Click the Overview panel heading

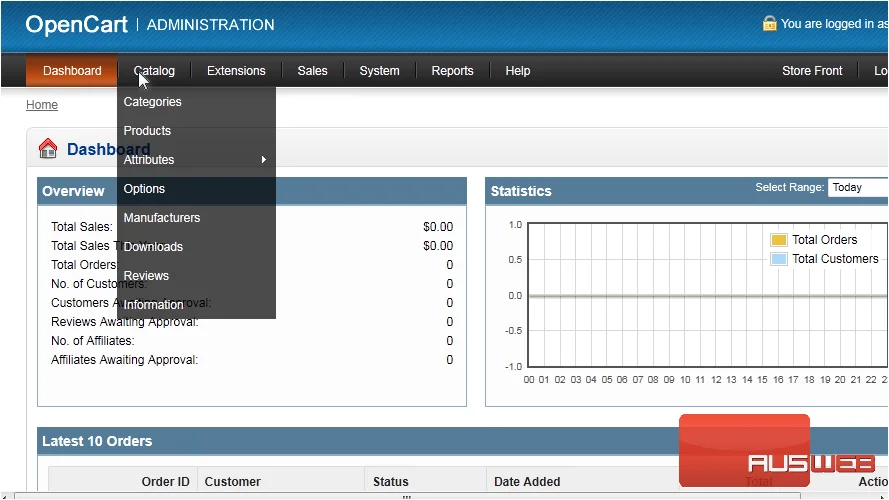[73, 191]
